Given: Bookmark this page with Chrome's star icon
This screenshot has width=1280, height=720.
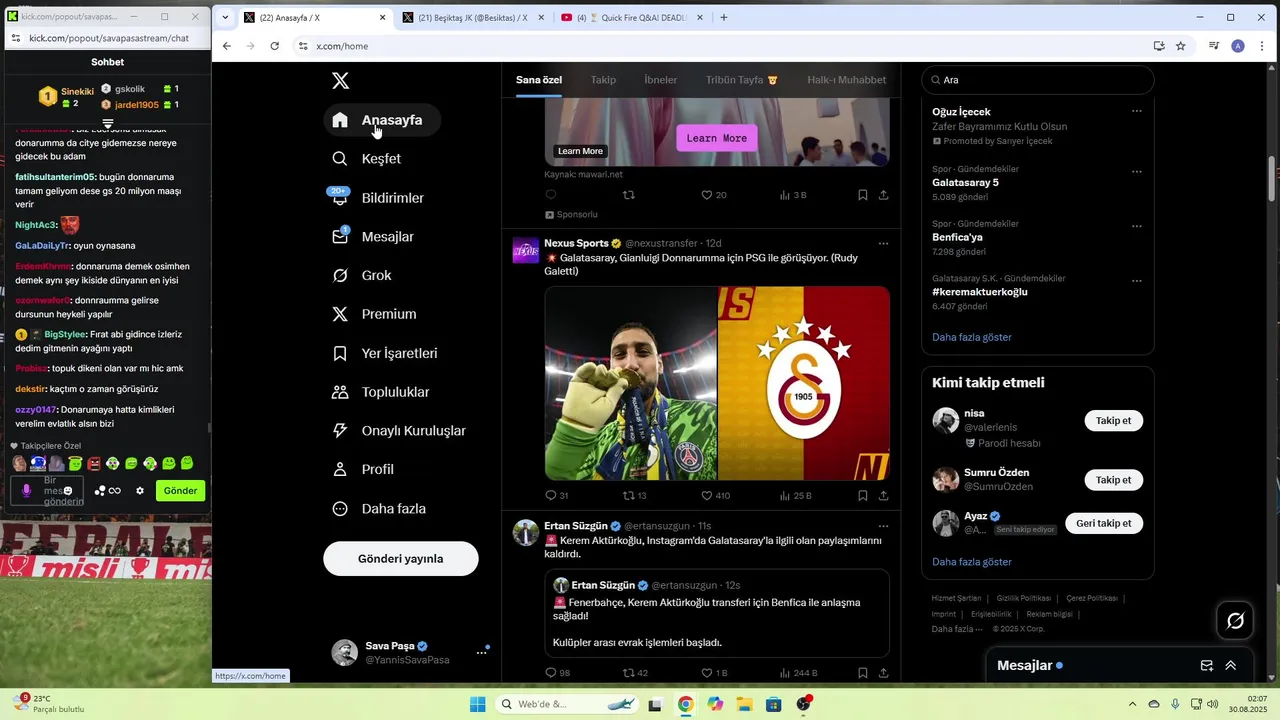Looking at the screenshot, I should 1181,46.
